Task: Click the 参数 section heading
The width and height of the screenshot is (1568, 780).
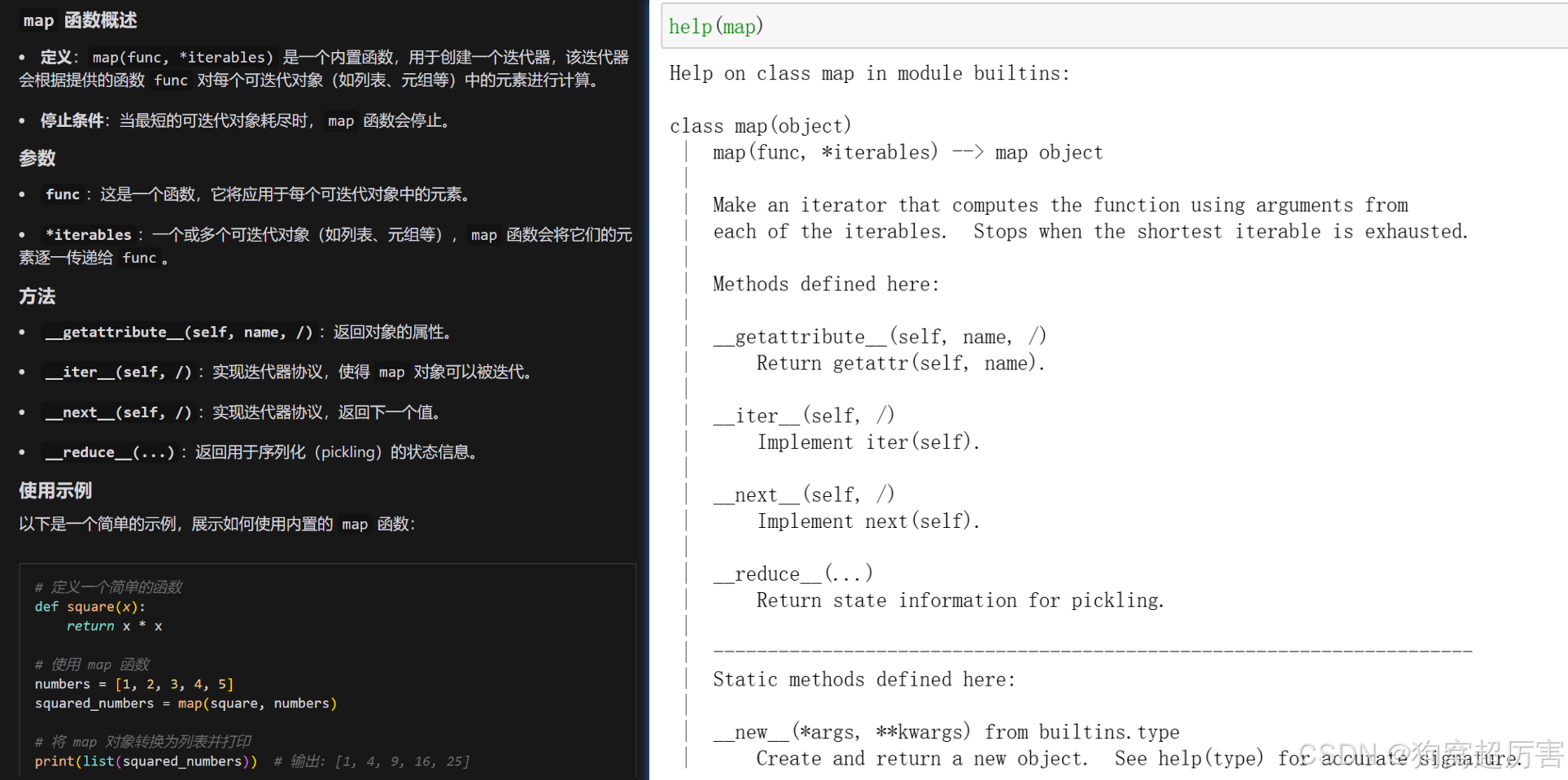Action: pos(37,157)
